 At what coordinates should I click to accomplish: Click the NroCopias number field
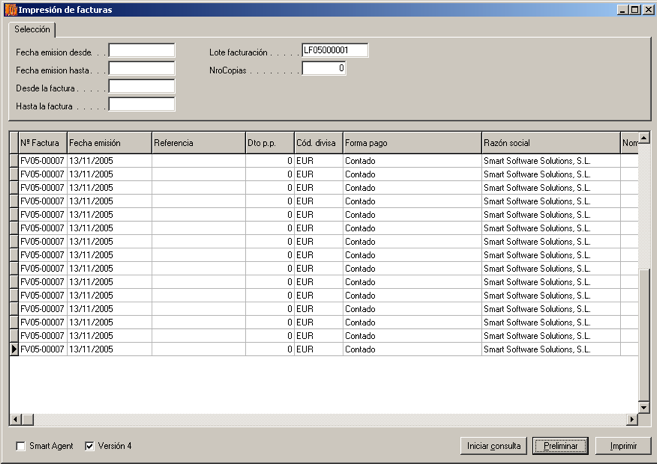[x=324, y=69]
